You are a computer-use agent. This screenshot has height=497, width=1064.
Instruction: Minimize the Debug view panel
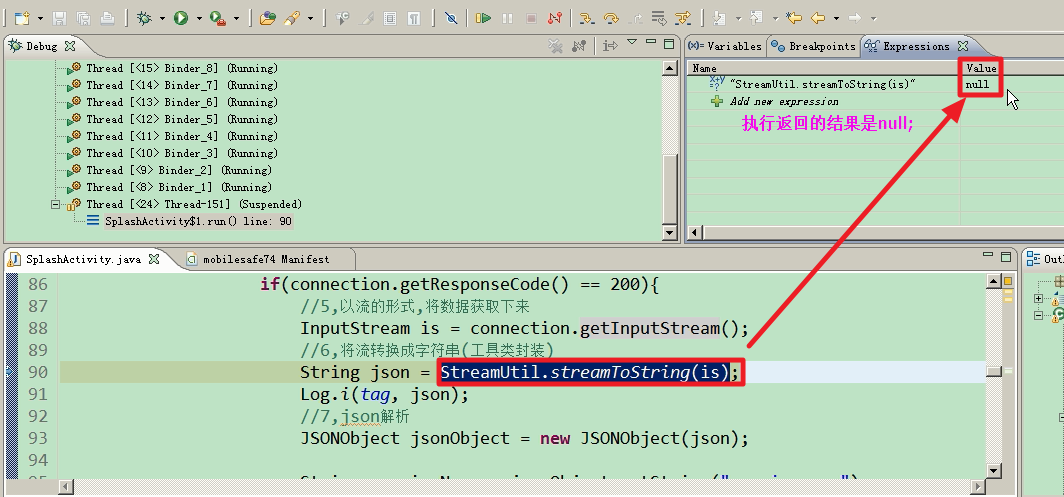click(x=651, y=43)
